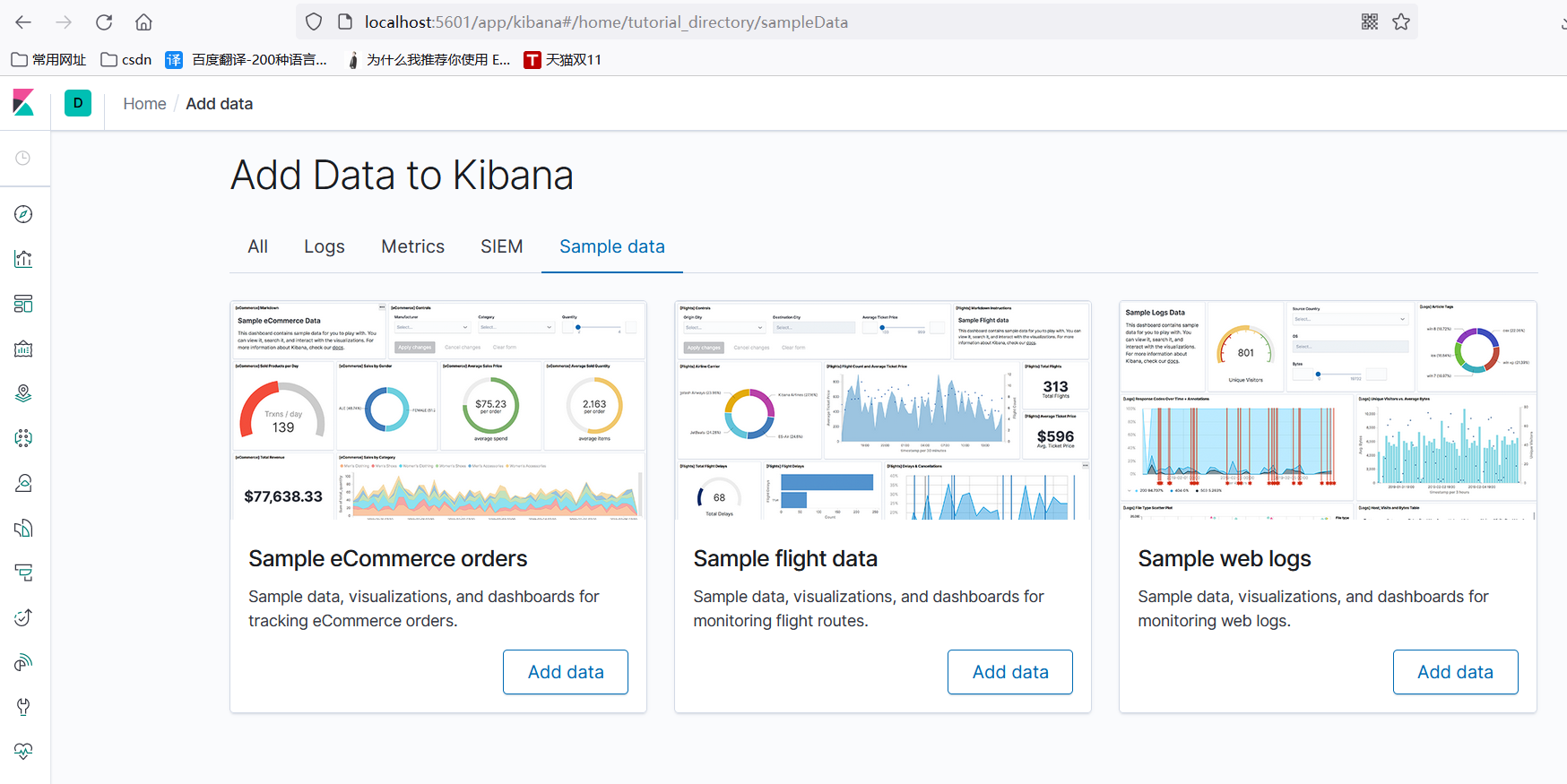Screen dimensions: 1567x784
Task: Open Infrastructure icon in sidebar
Action: click(x=23, y=483)
